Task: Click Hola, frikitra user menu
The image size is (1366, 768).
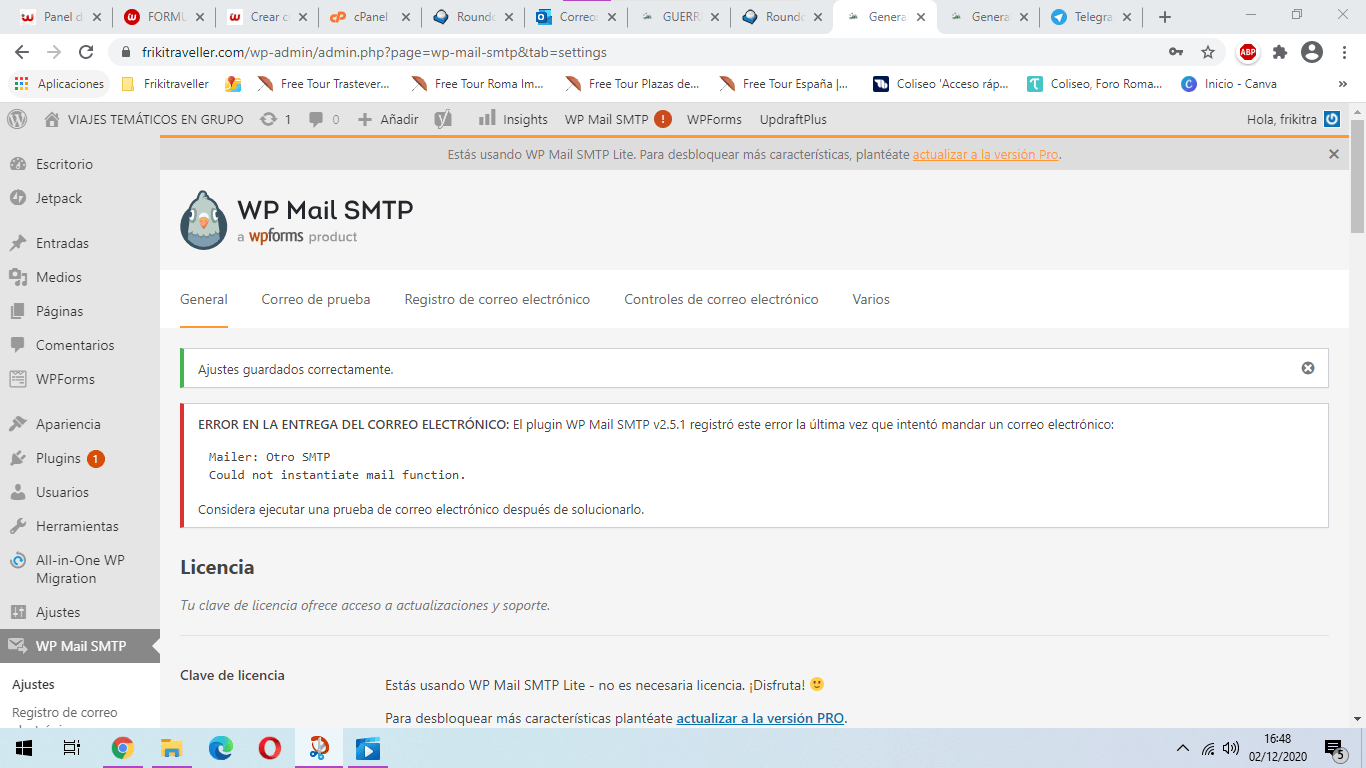Action: (1293, 119)
